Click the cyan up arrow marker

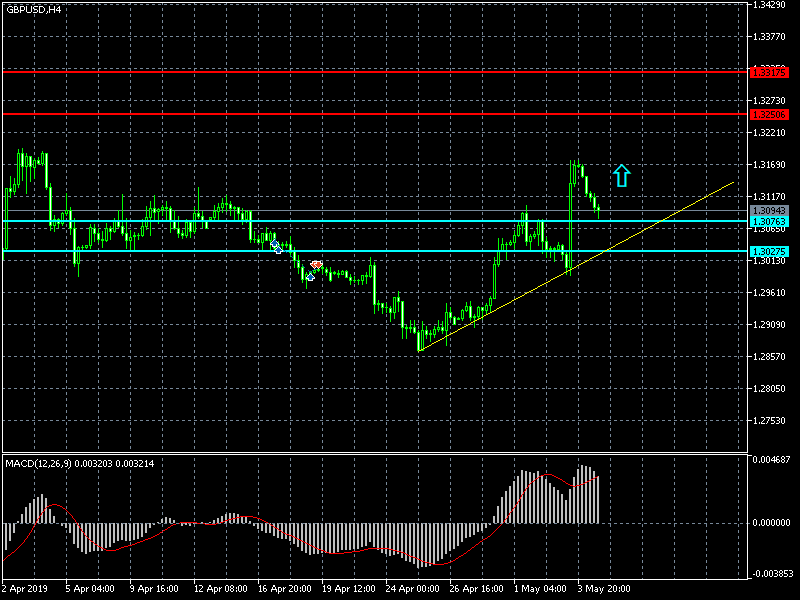click(x=621, y=176)
